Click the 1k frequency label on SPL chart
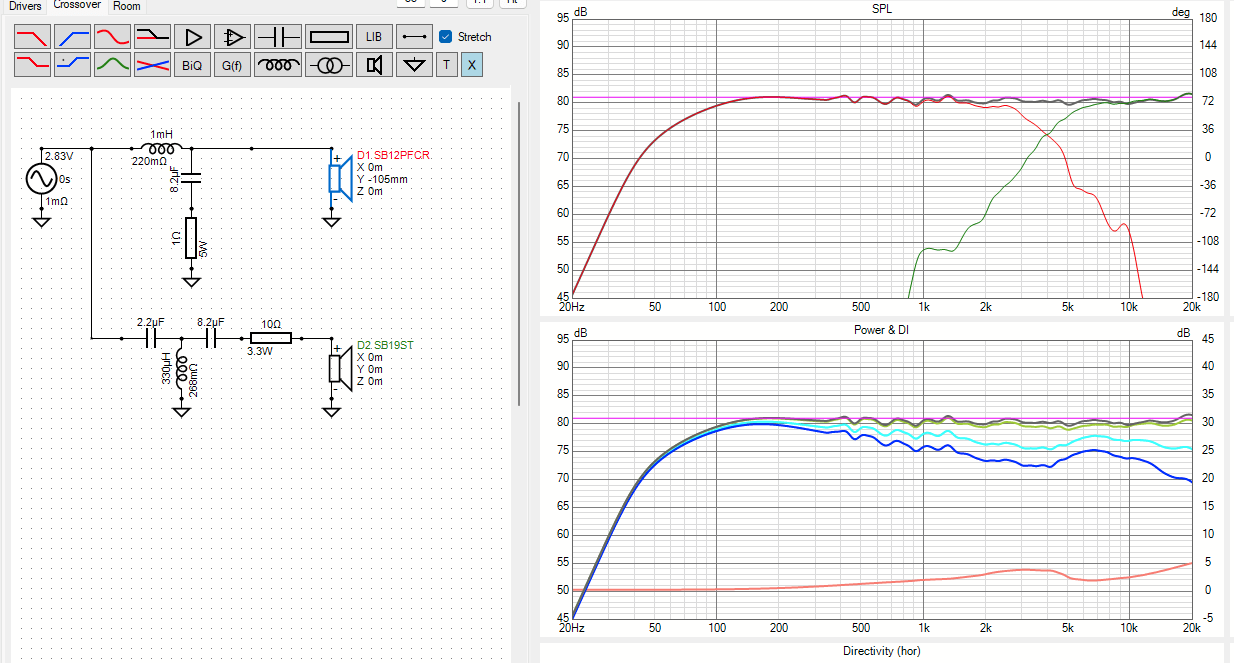 923,306
